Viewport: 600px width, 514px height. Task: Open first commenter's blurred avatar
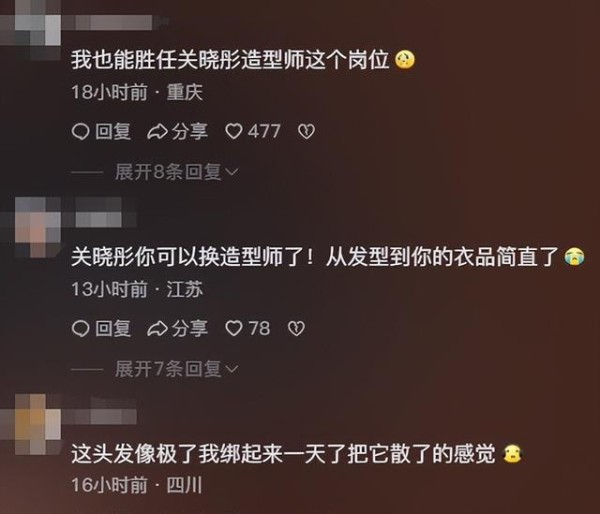click(31, 29)
